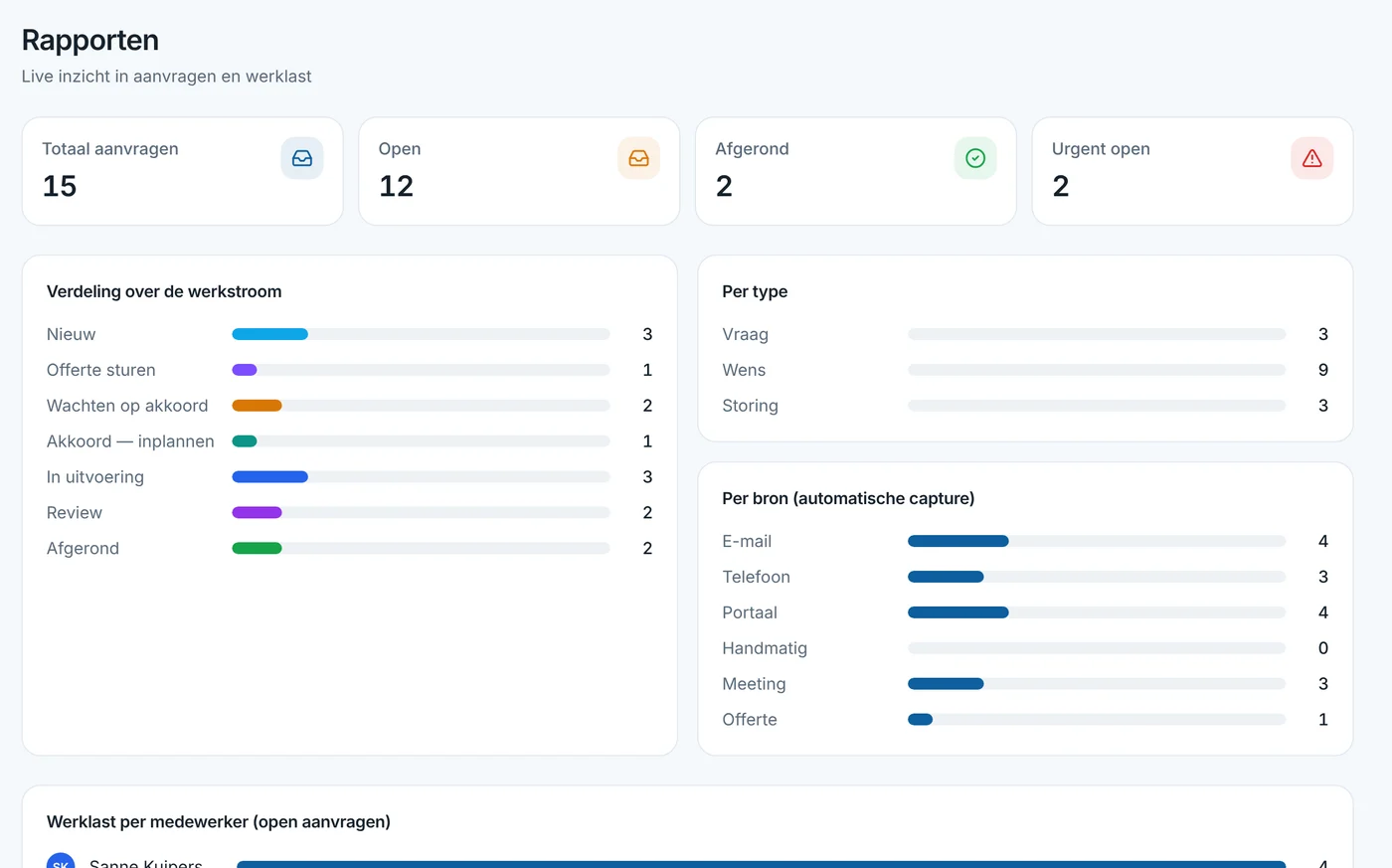Click the Storing type label
Viewport: 1392px width, 868px height.
(x=750, y=406)
